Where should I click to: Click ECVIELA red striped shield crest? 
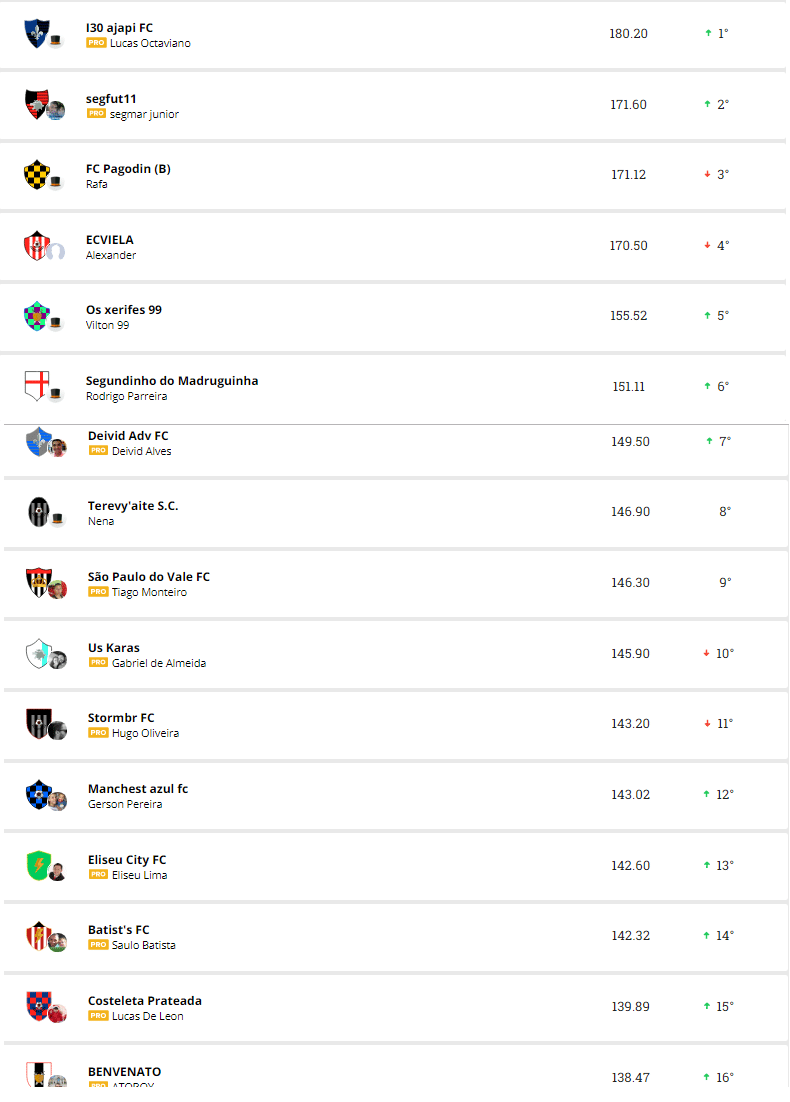click(x=37, y=245)
